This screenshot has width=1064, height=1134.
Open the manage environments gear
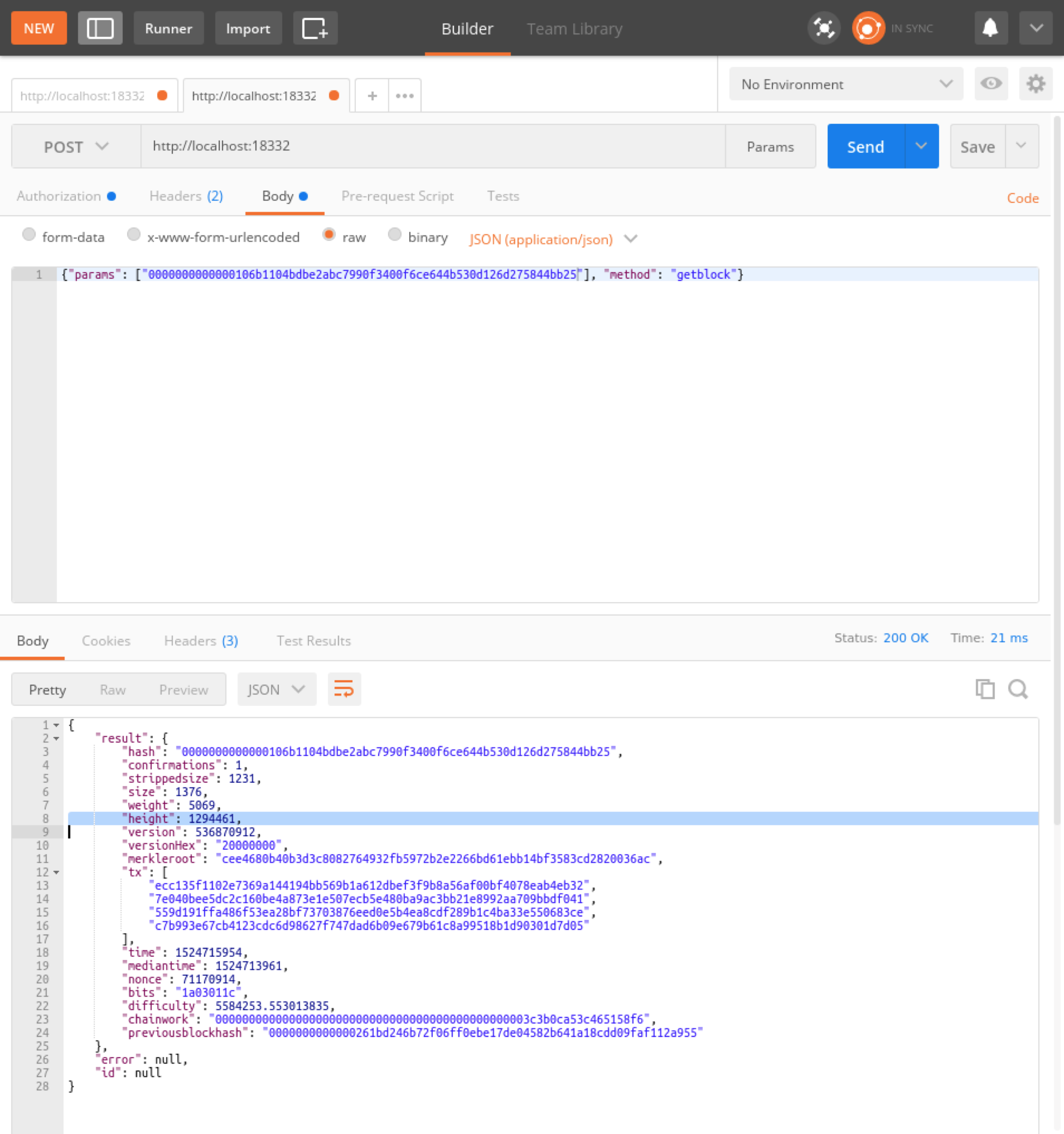(x=1036, y=84)
